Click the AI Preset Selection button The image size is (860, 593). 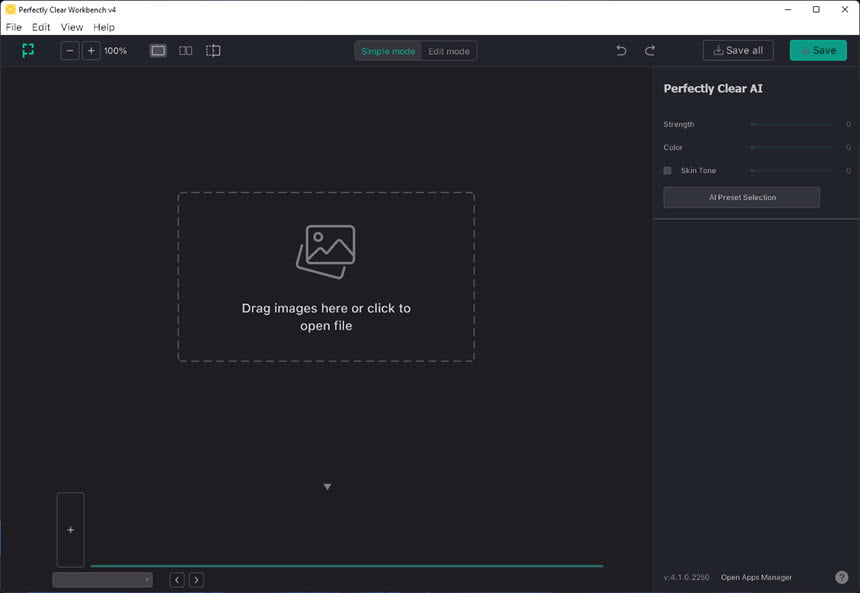[x=742, y=197]
